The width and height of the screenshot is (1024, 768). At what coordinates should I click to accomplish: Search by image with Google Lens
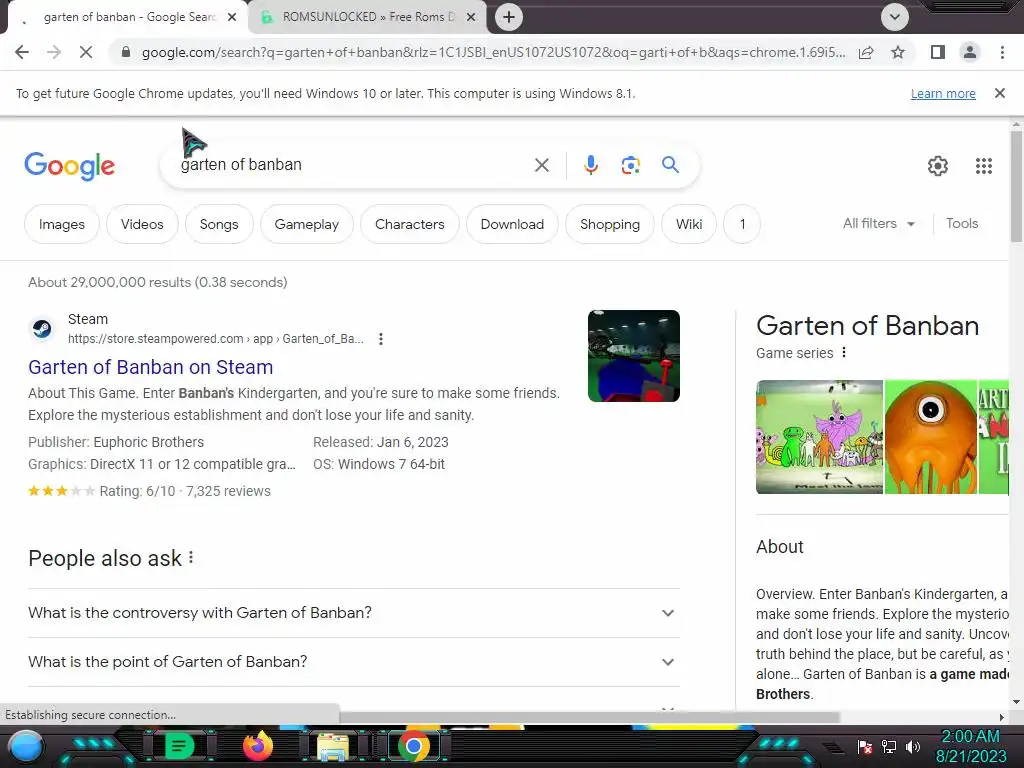(x=630, y=165)
